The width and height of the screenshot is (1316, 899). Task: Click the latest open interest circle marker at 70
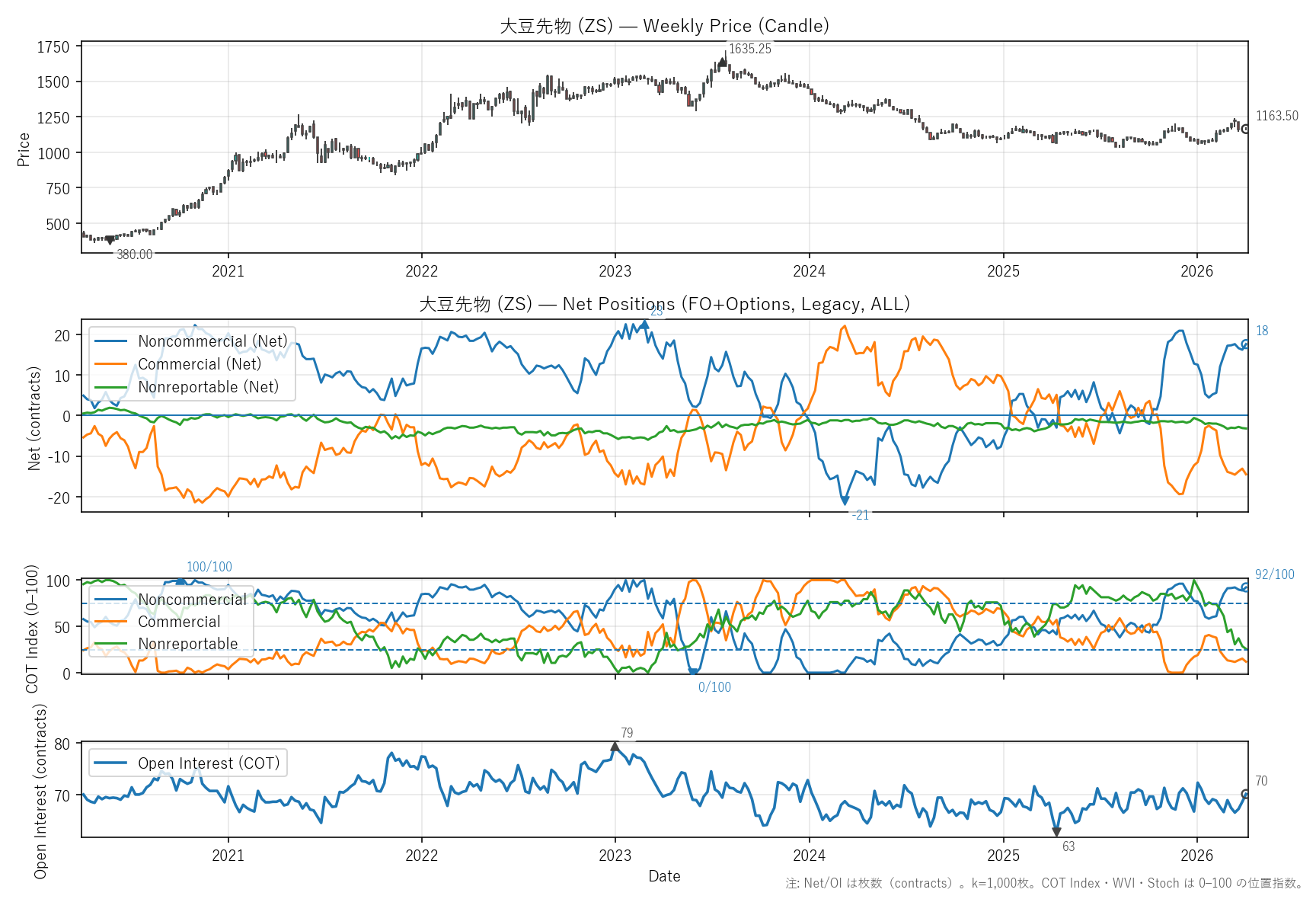(x=1246, y=795)
